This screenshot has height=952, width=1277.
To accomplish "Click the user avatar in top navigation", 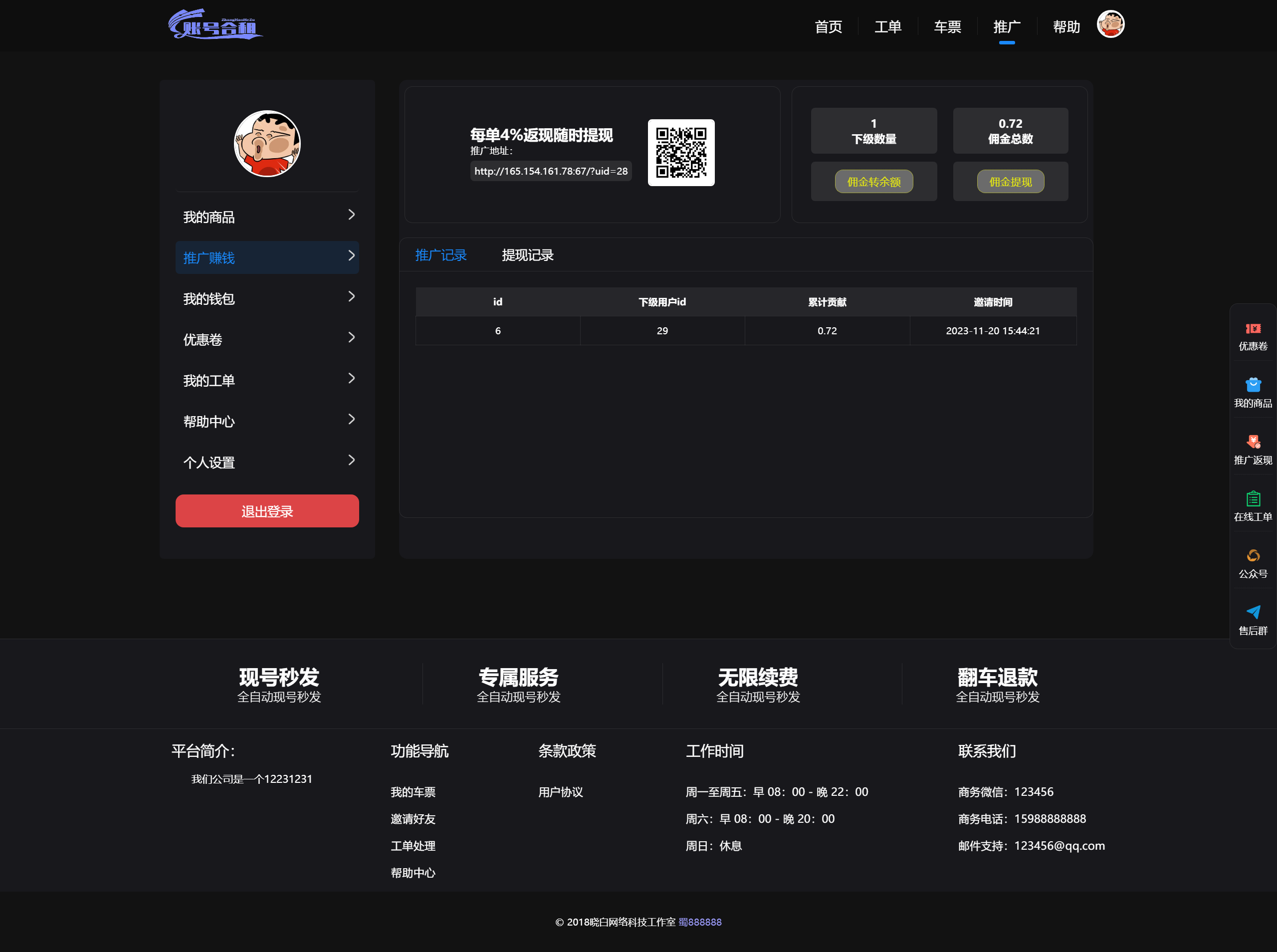I will click(1110, 24).
